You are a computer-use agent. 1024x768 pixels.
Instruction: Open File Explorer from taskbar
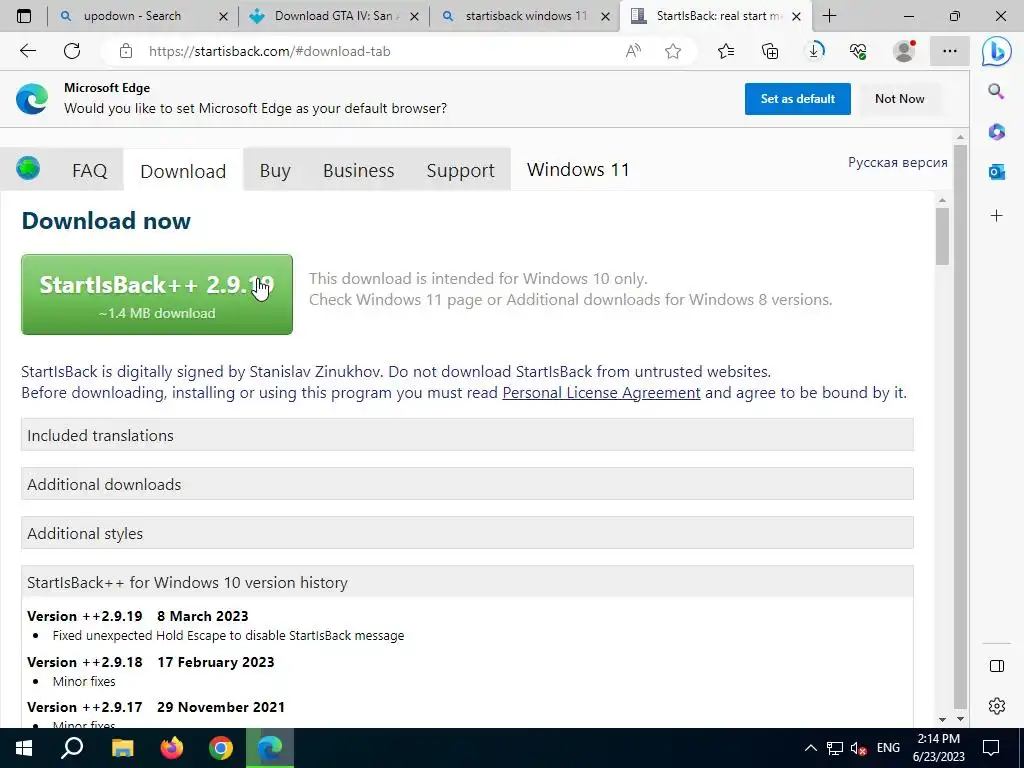(x=122, y=748)
